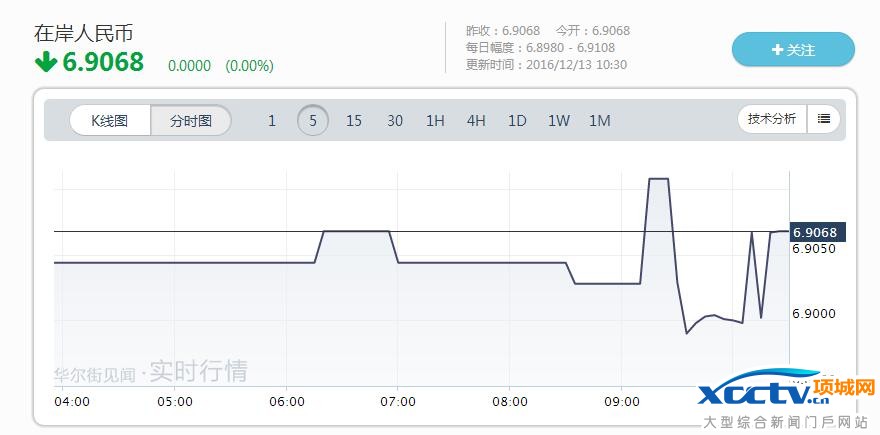Screen dimensions: 880x435
Task: Click the 华尔街见闻 实时行情 watermark
Action: 150,372
